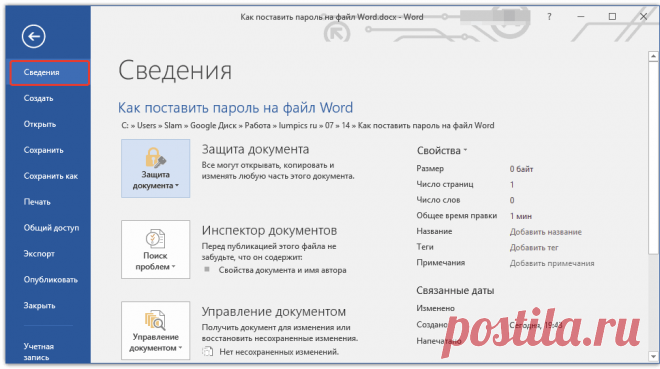Click the Связанные даты heading

[x=455, y=290]
